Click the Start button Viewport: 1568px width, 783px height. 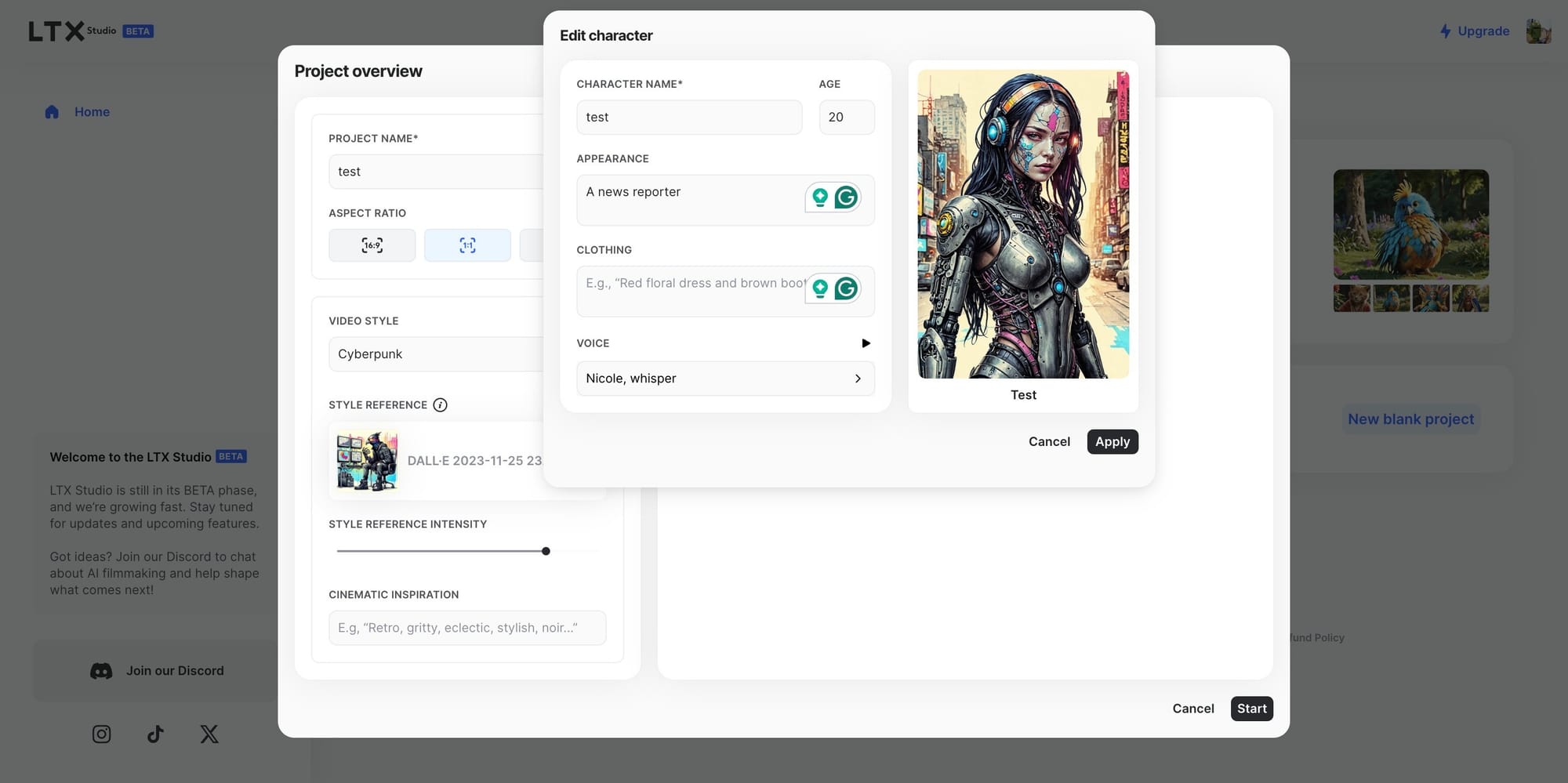click(x=1252, y=709)
